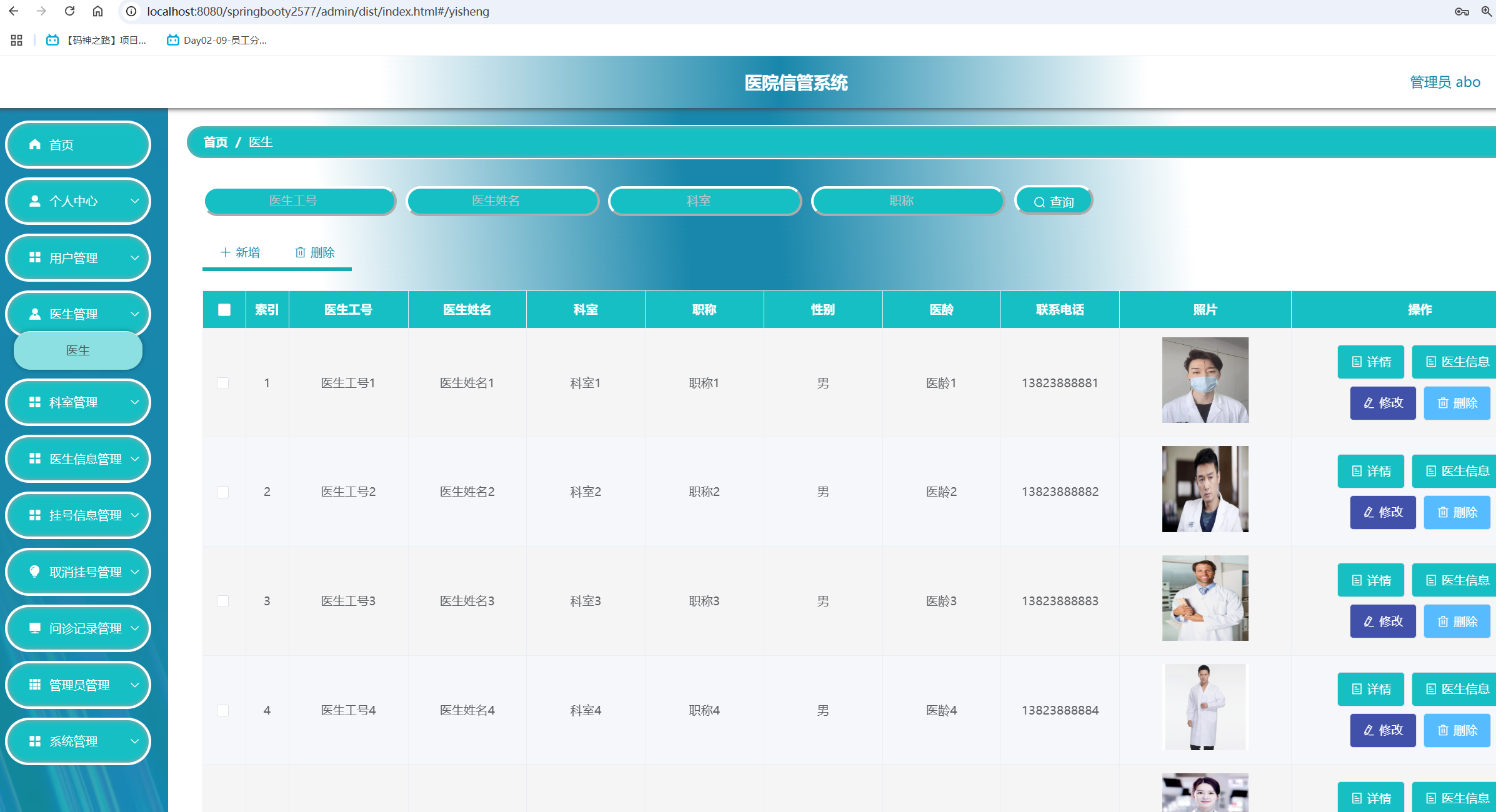Reload the page with the refresh icon
1496x812 pixels.
[x=70, y=11]
